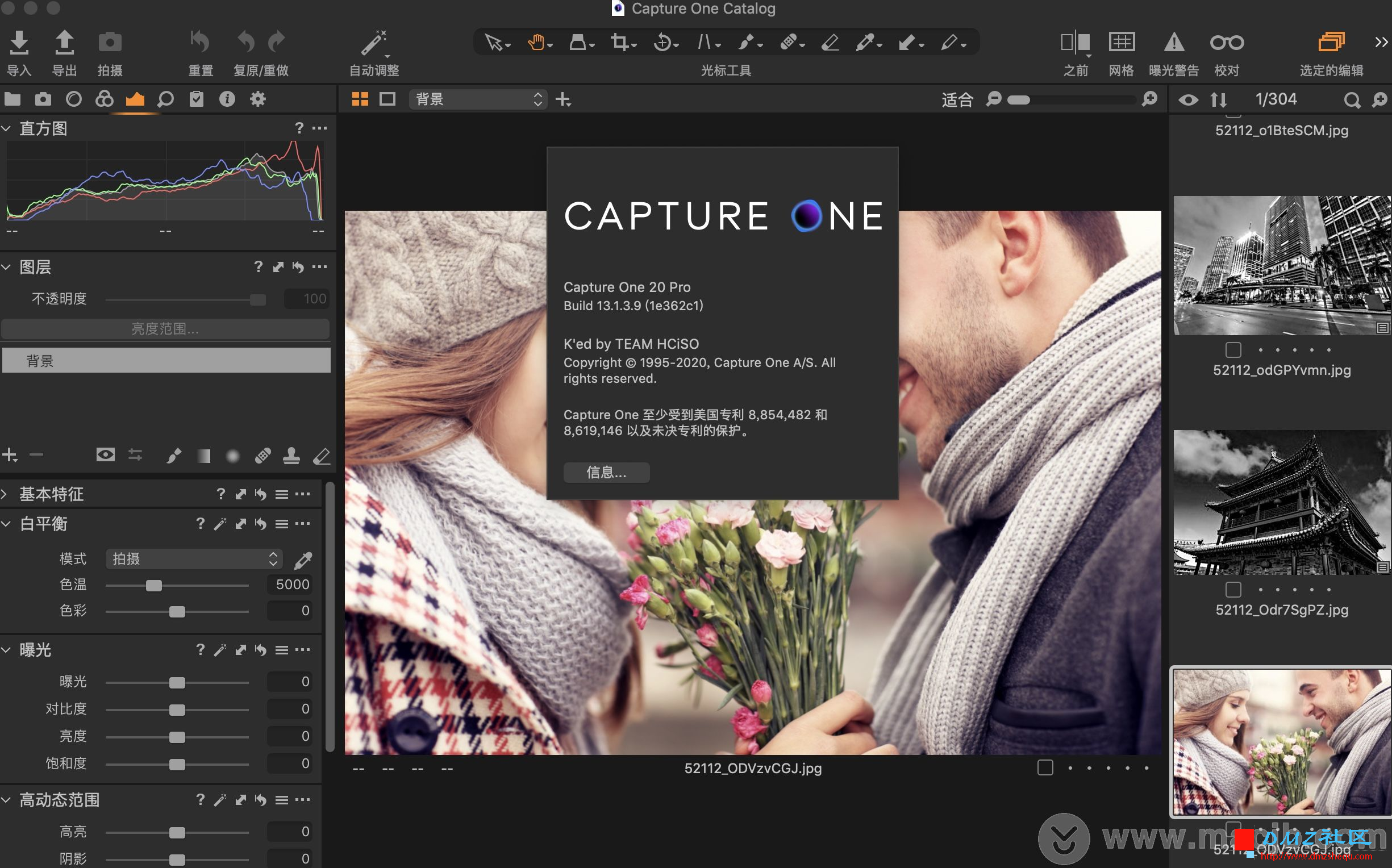1392x868 pixels.
Task: Select the clone stamp layer icon
Action: pyautogui.click(x=291, y=456)
